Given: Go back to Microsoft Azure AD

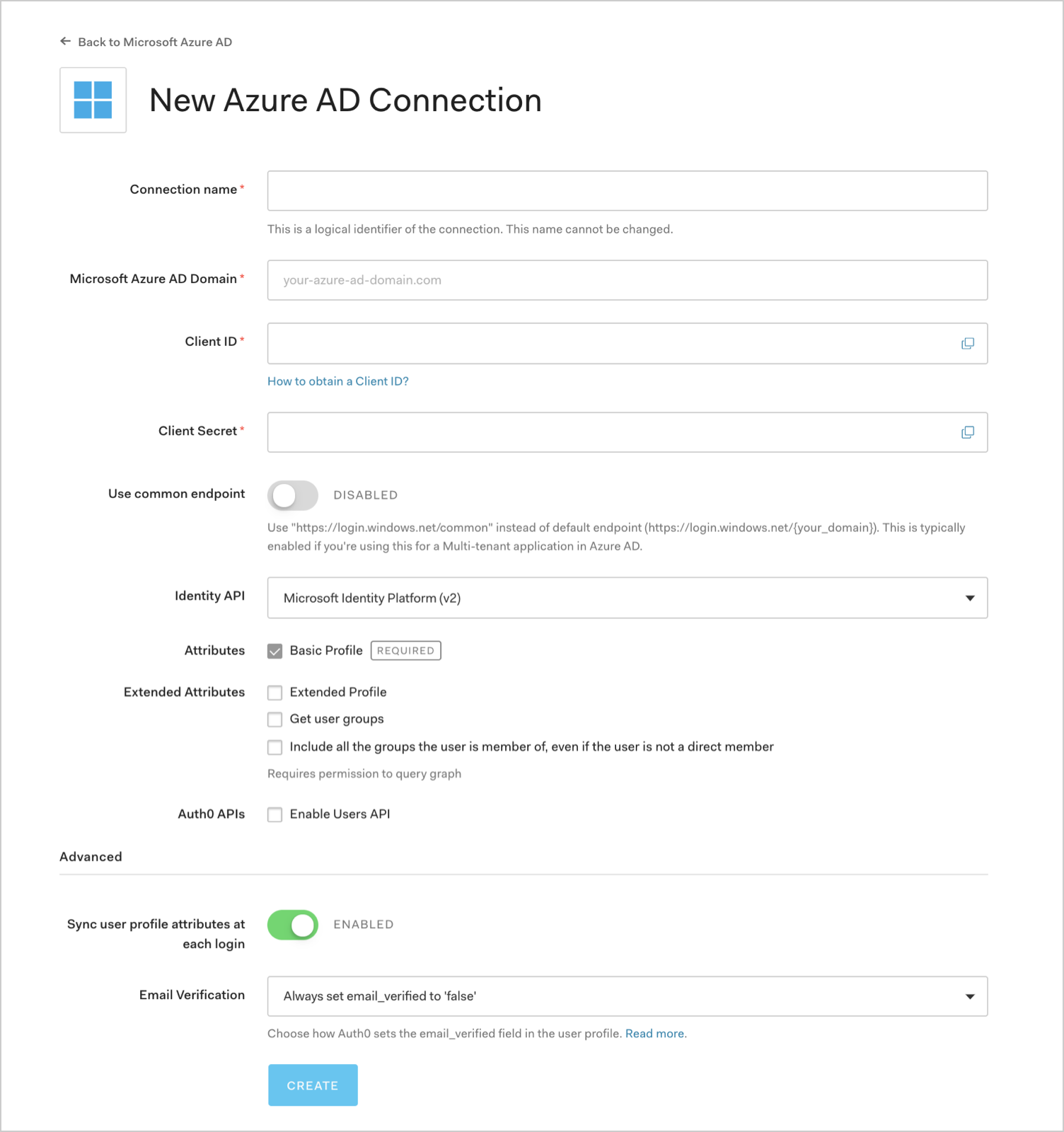Looking at the screenshot, I should pos(155,42).
